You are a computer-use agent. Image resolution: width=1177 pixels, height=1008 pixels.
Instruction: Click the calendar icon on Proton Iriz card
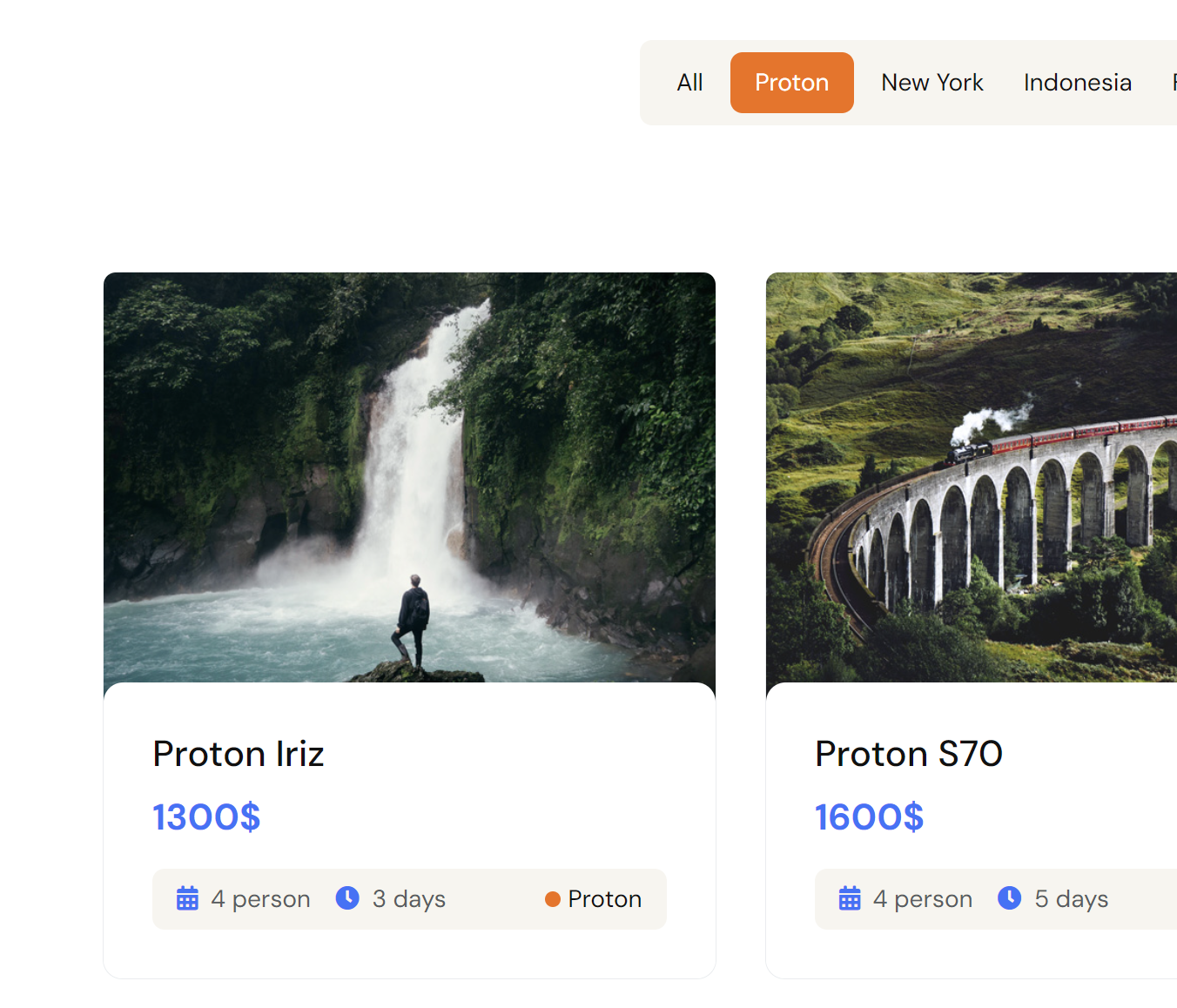coord(187,898)
